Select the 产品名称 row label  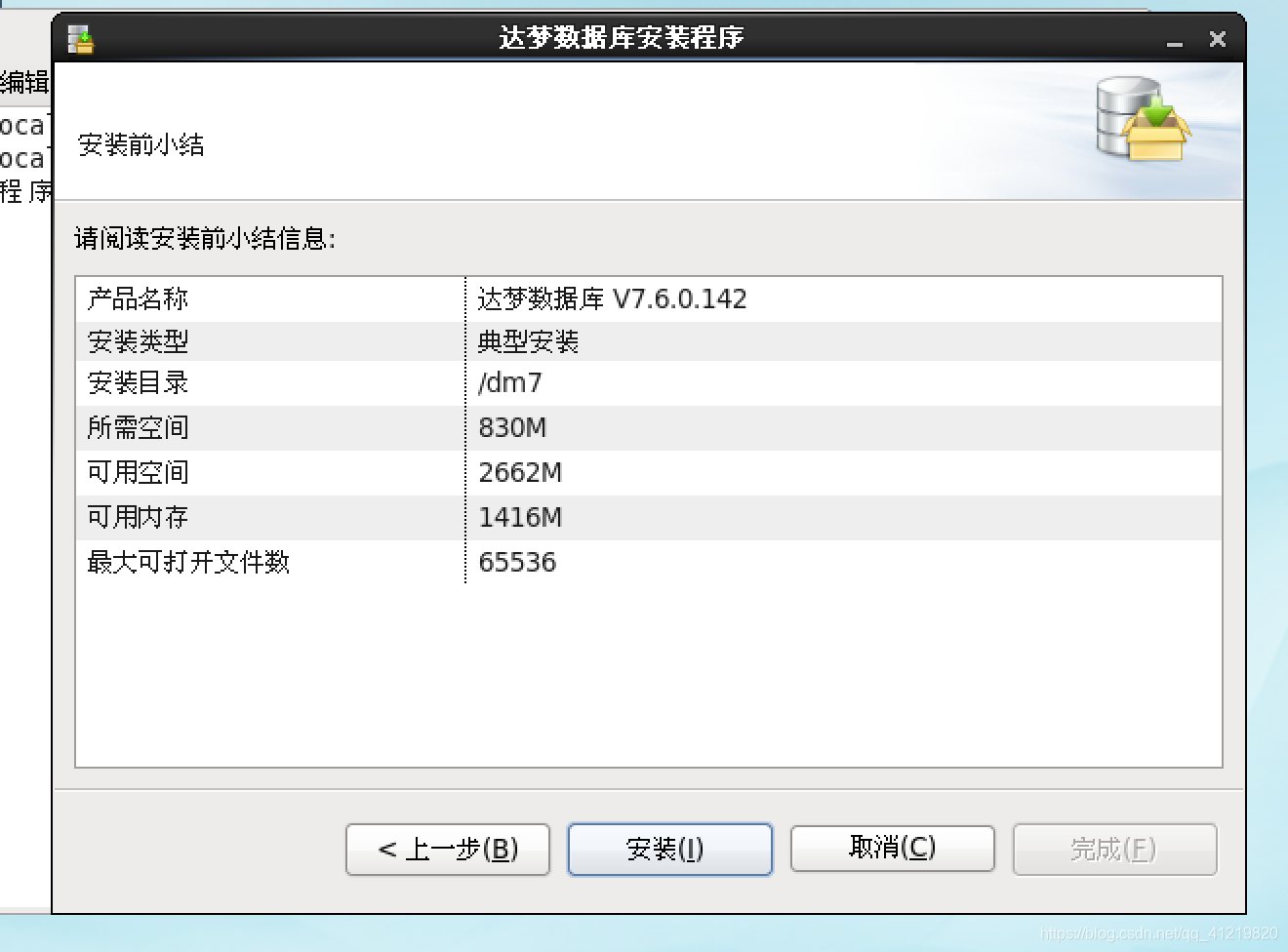[138, 298]
